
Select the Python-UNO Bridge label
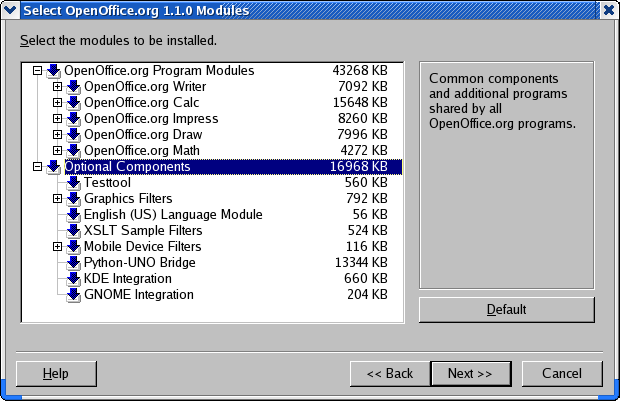tap(140, 262)
